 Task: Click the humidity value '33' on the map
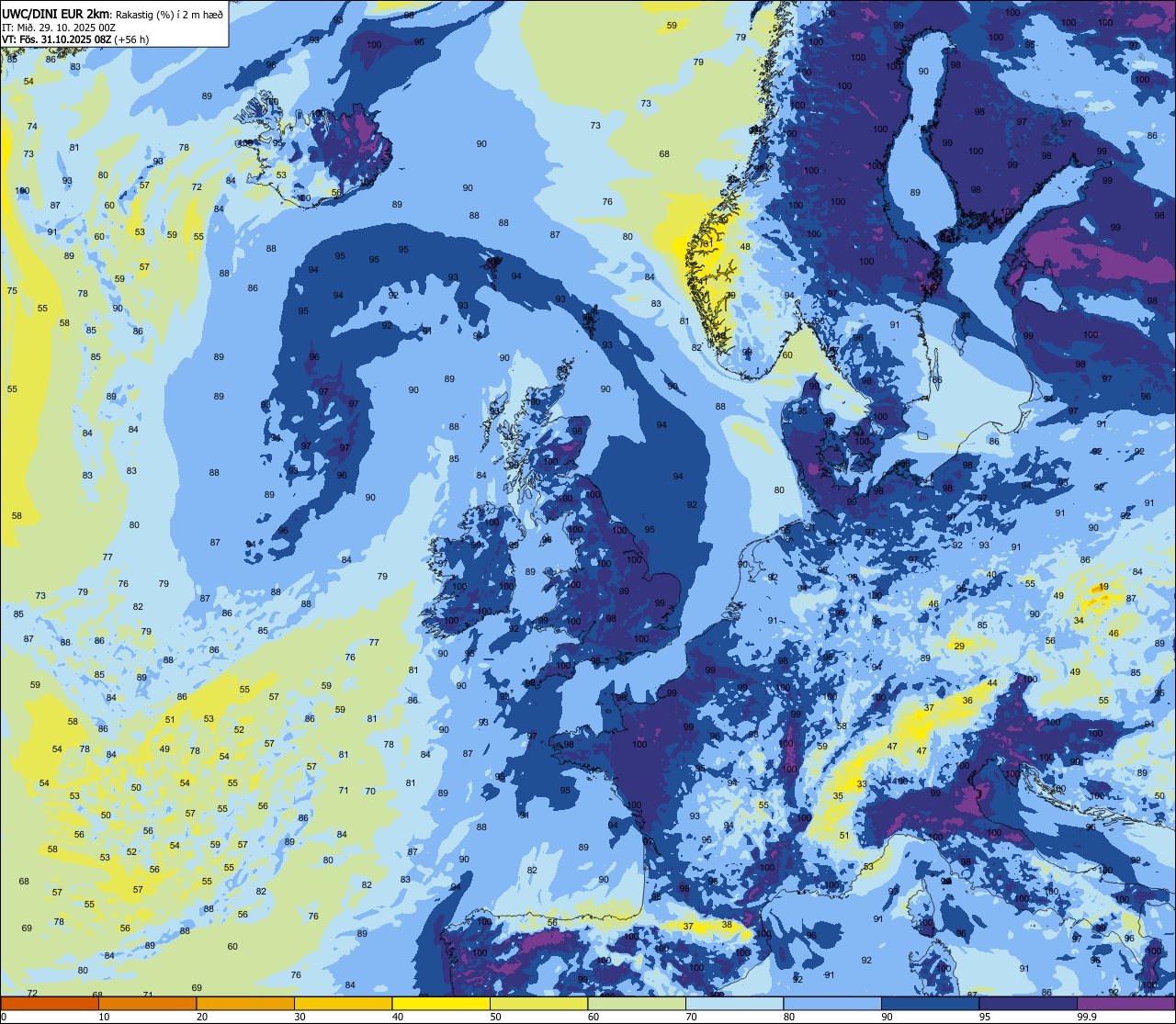(861, 784)
